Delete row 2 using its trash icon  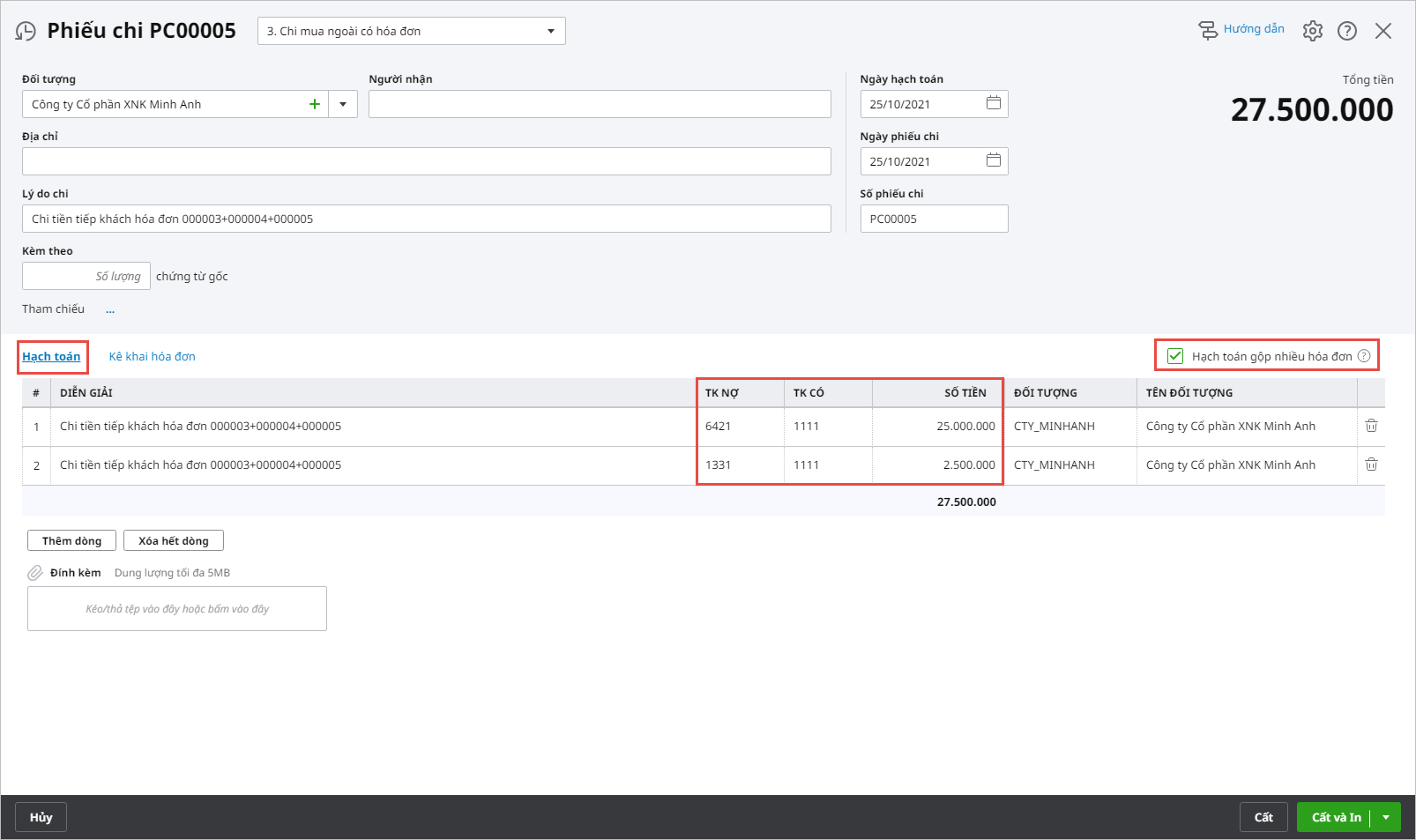pos(1371,465)
